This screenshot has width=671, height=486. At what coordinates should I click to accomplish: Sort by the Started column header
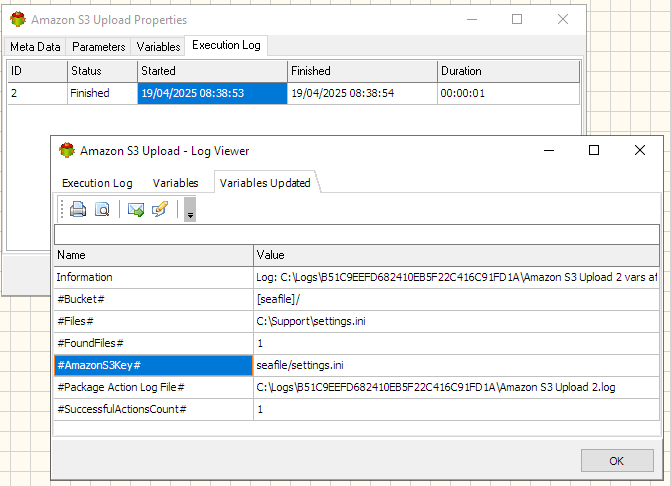pyautogui.click(x=212, y=71)
